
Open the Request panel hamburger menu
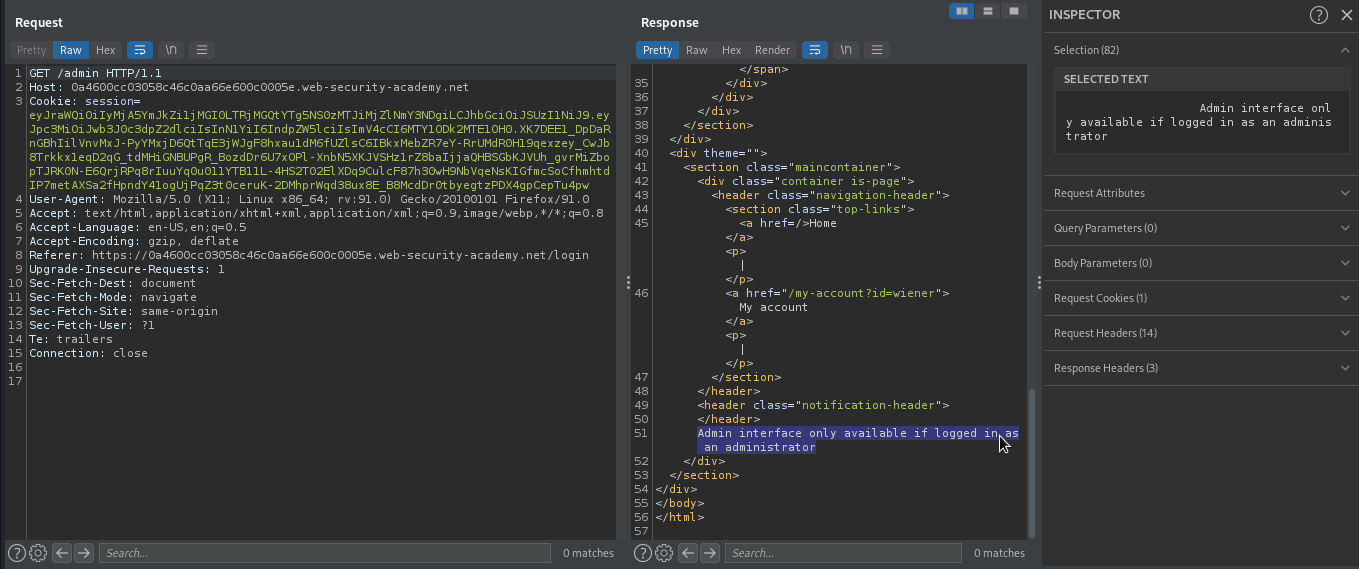[x=202, y=50]
